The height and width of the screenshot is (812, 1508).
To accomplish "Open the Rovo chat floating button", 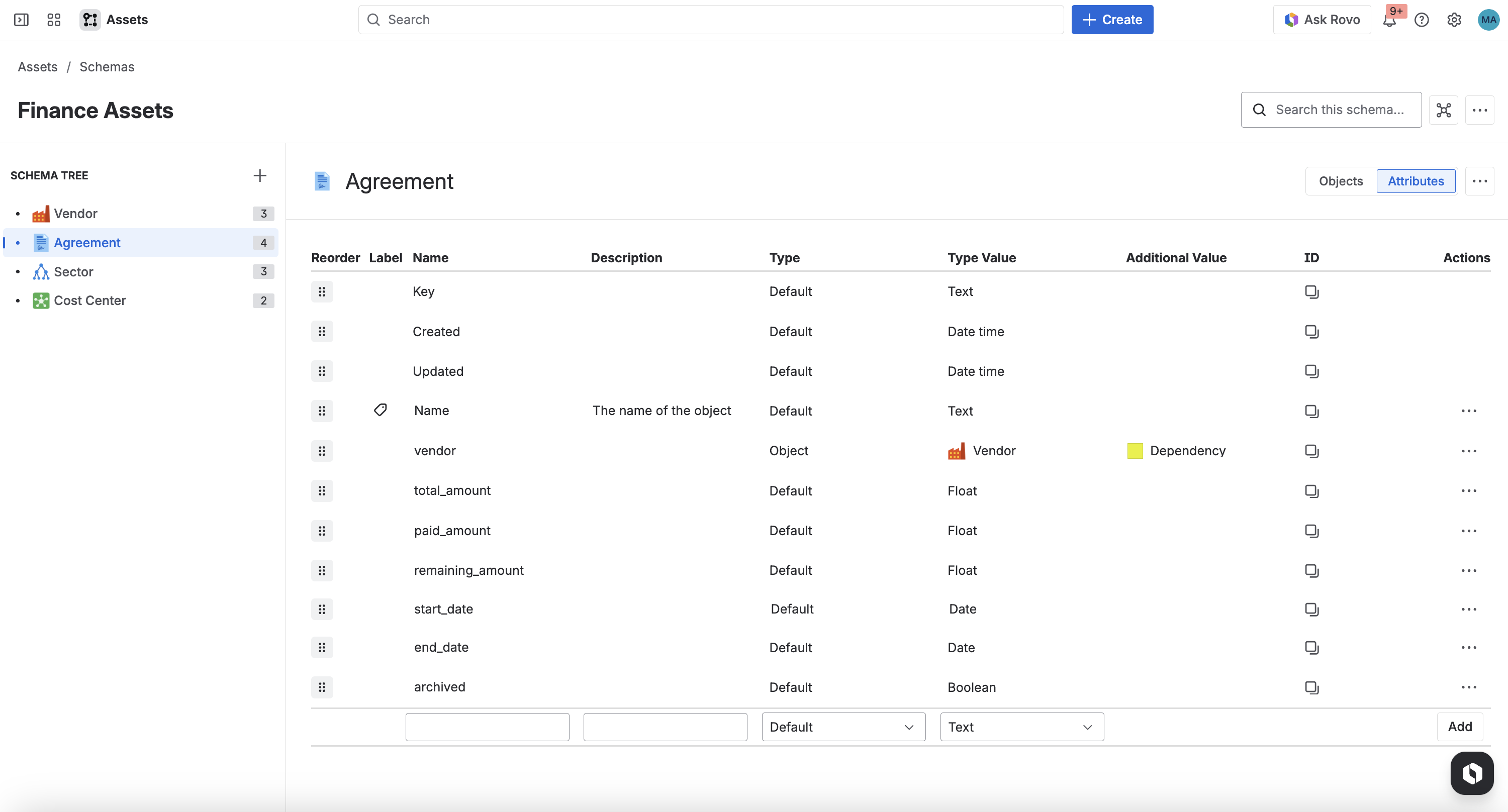I will (x=1472, y=773).
